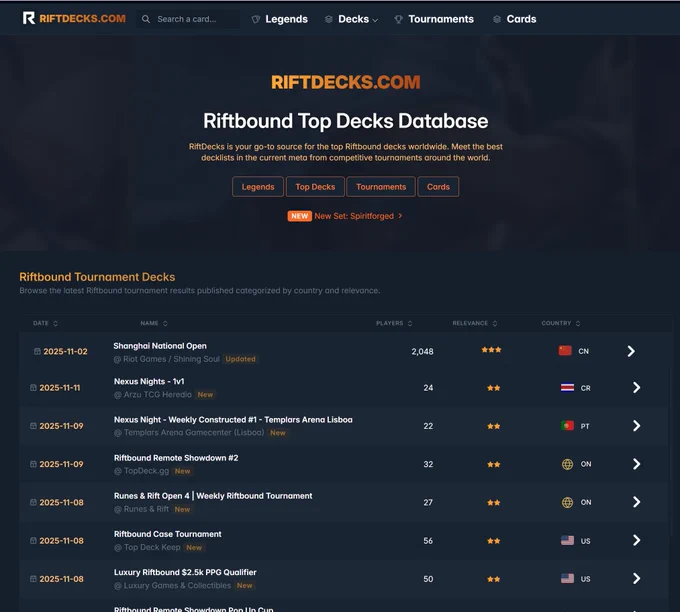The height and width of the screenshot is (612, 680).
Task: Sort table by Country column
Action: click(560, 323)
